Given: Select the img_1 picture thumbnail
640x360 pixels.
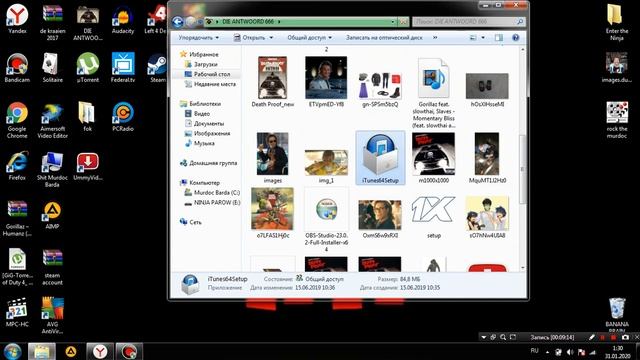Looking at the screenshot, I should point(326,167).
